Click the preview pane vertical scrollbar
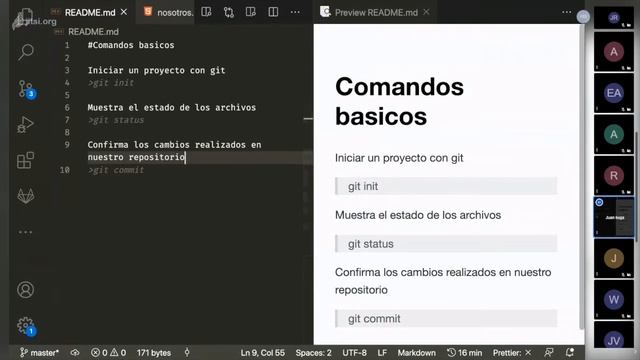Viewport: 640px width, 360px height. click(581, 176)
